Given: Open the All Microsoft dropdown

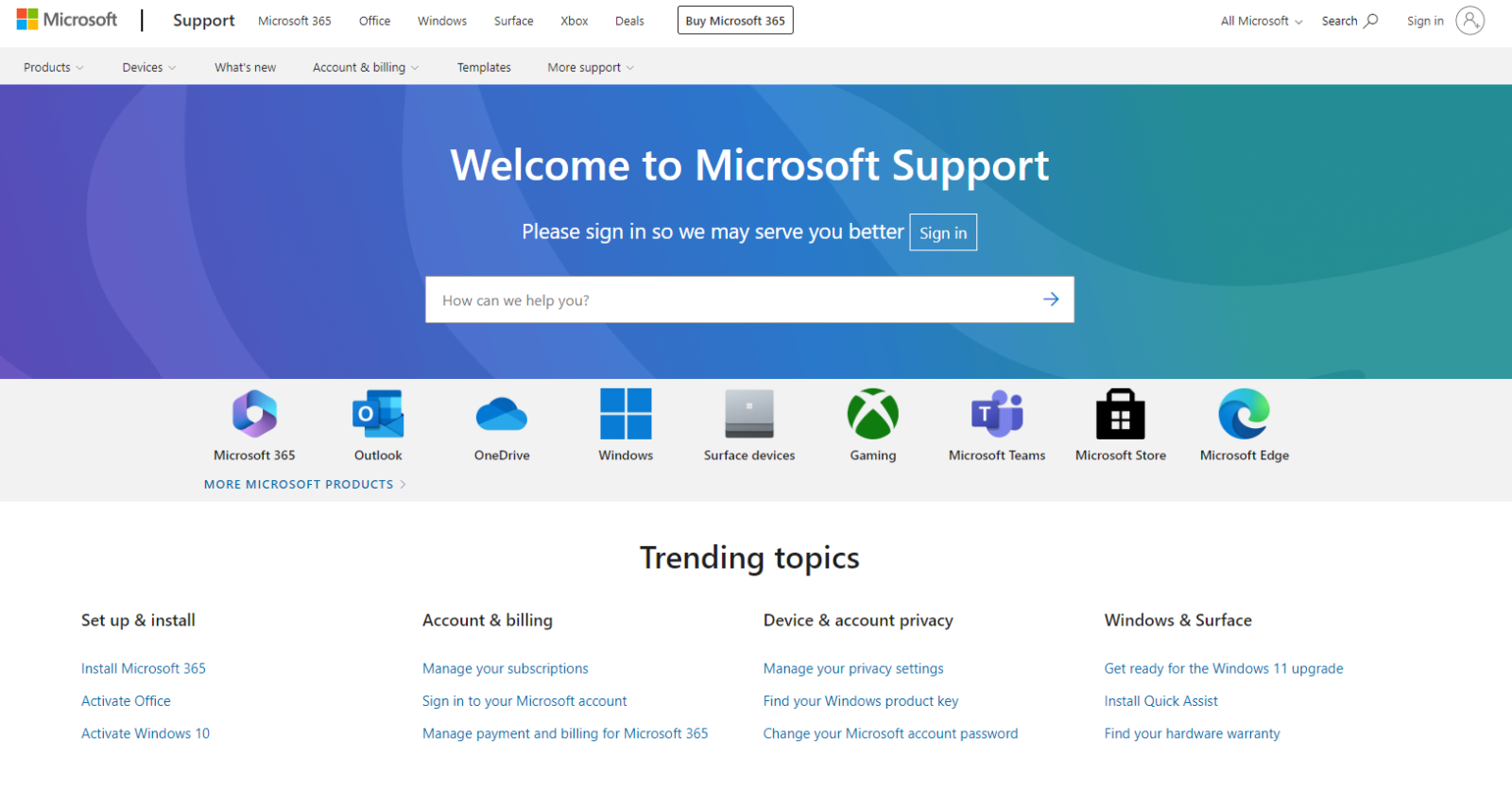Looking at the screenshot, I should coord(1261,21).
